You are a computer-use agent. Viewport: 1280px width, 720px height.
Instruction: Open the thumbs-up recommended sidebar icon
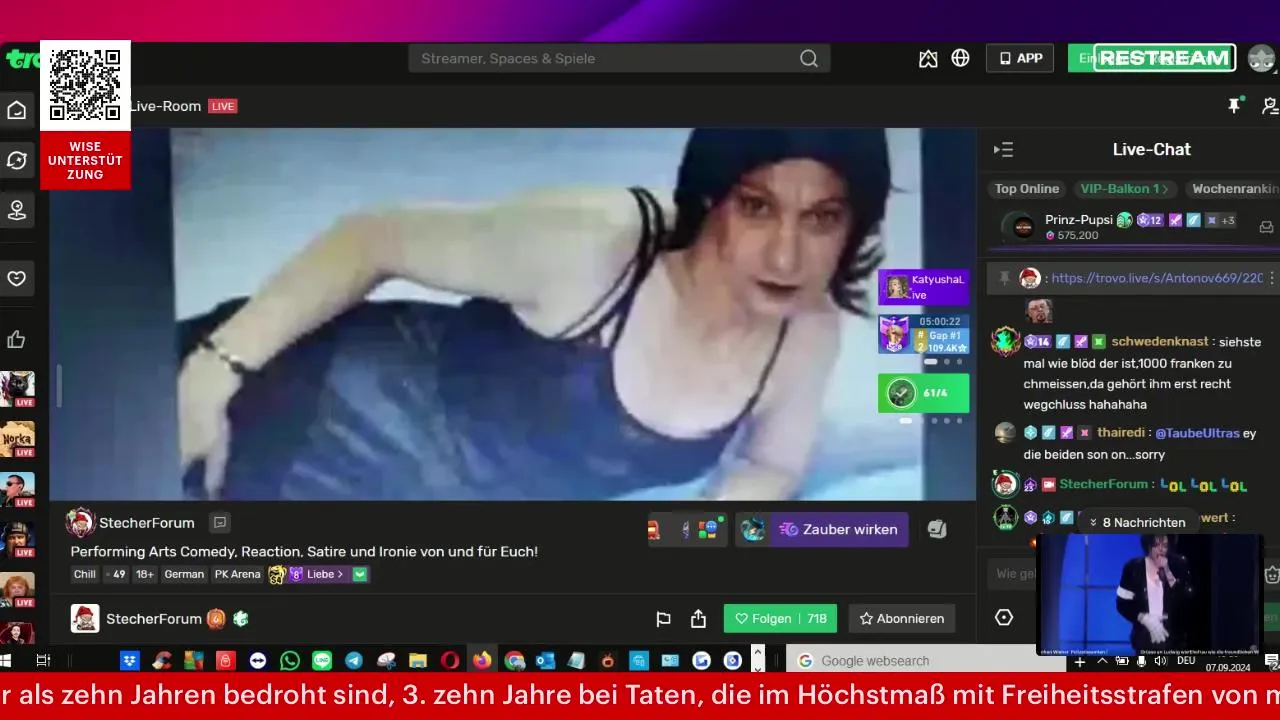pos(16,340)
